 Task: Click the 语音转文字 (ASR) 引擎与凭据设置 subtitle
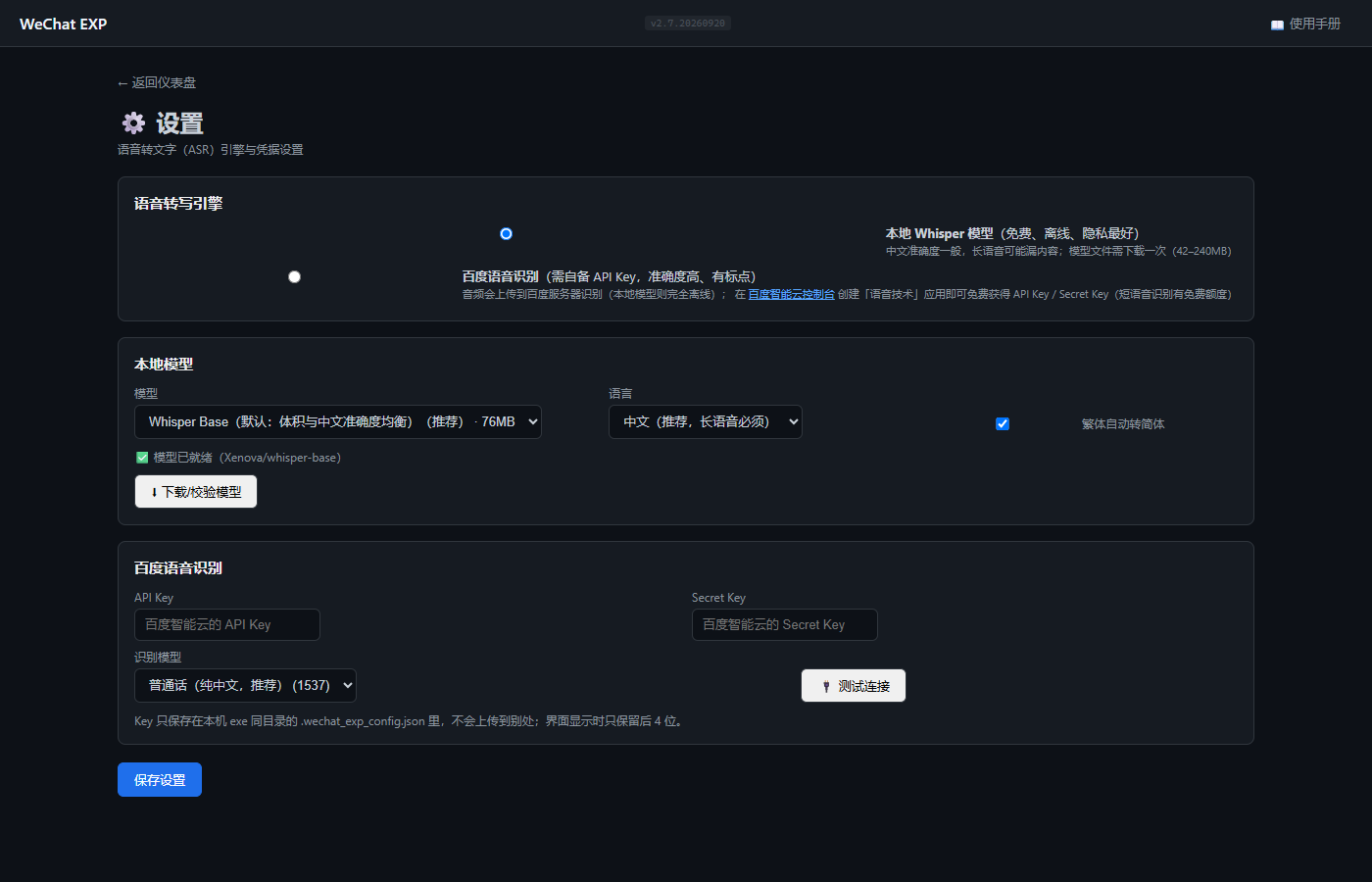pyautogui.click(x=211, y=150)
